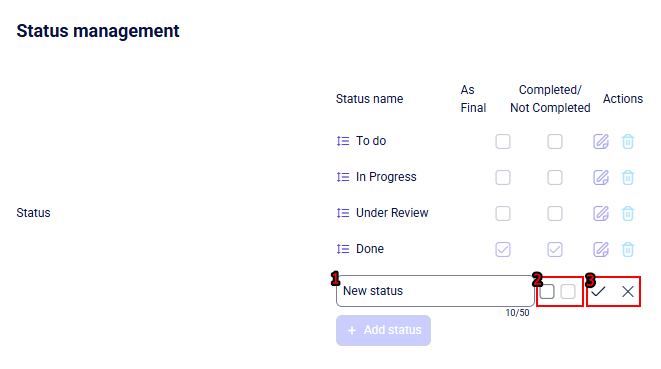
Task: Cancel new status with X icon
Action: click(x=628, y=291)
